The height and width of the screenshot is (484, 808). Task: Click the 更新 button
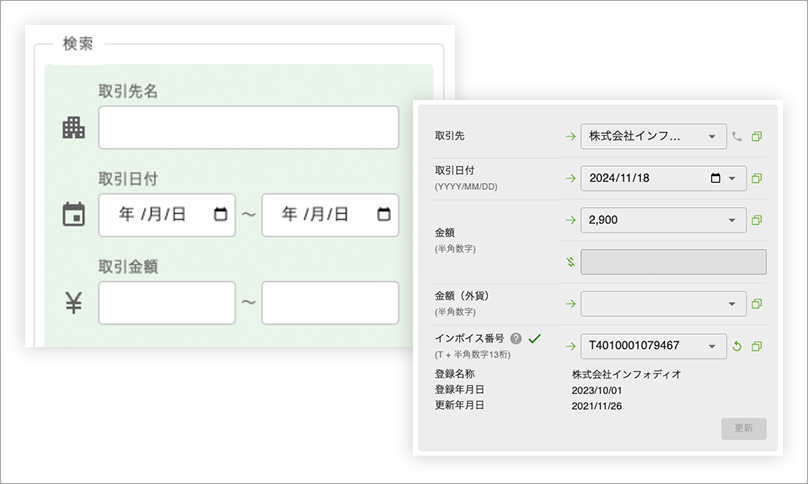(744, 428)
